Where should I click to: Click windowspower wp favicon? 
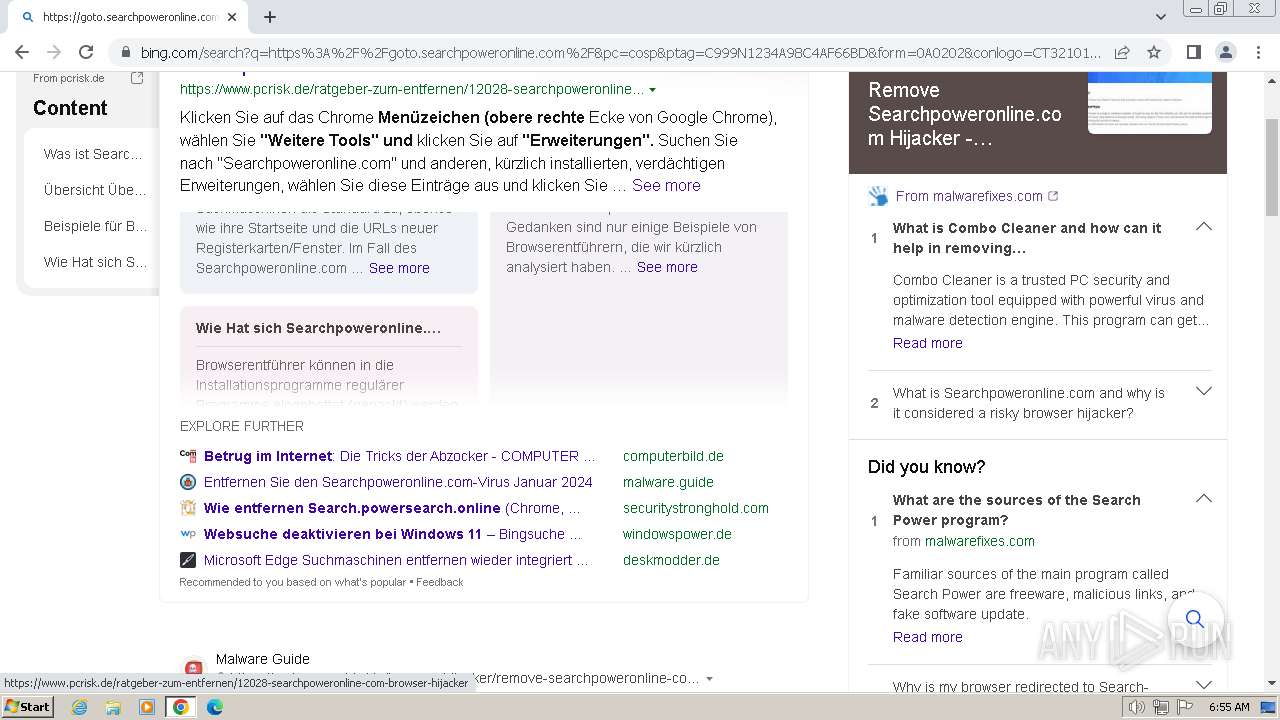tap(188, 534)
